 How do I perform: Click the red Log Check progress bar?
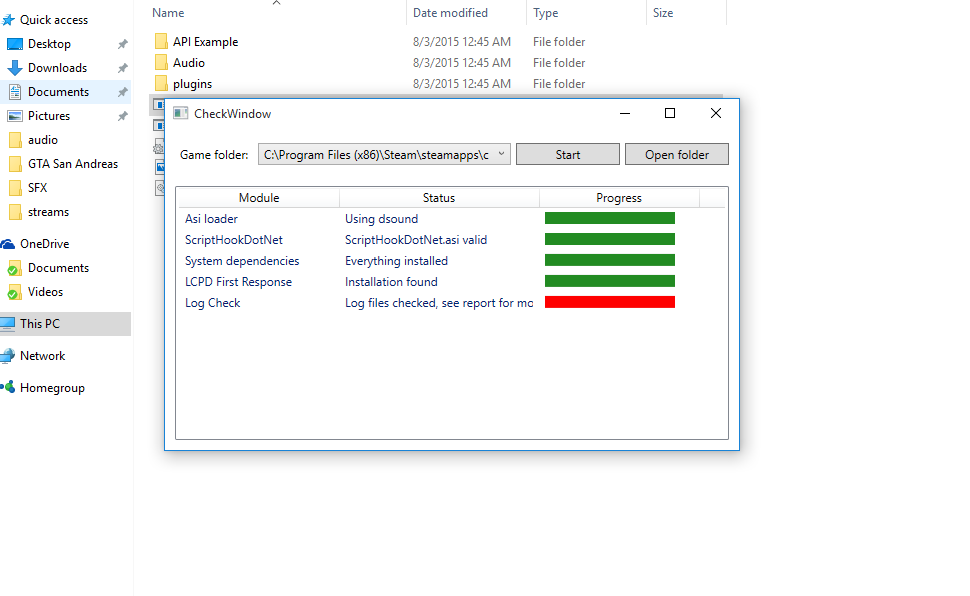coord(609,302)
